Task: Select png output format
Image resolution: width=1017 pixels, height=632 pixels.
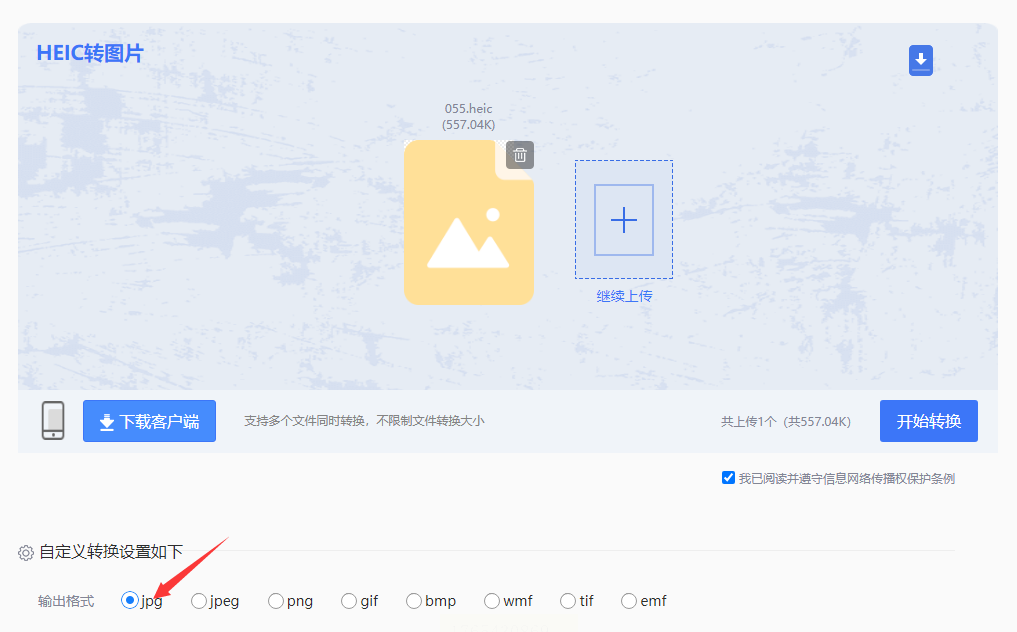Action: (276, 601)
